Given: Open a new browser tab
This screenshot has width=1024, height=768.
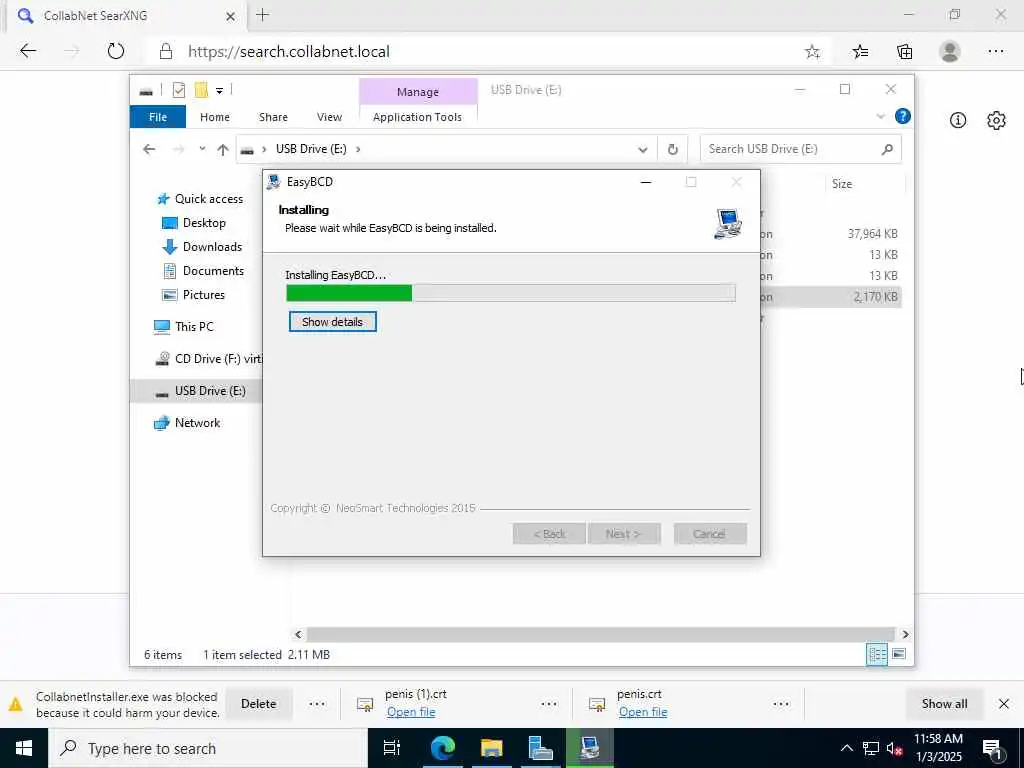Looking at the screenshot, I should [263, 15].
